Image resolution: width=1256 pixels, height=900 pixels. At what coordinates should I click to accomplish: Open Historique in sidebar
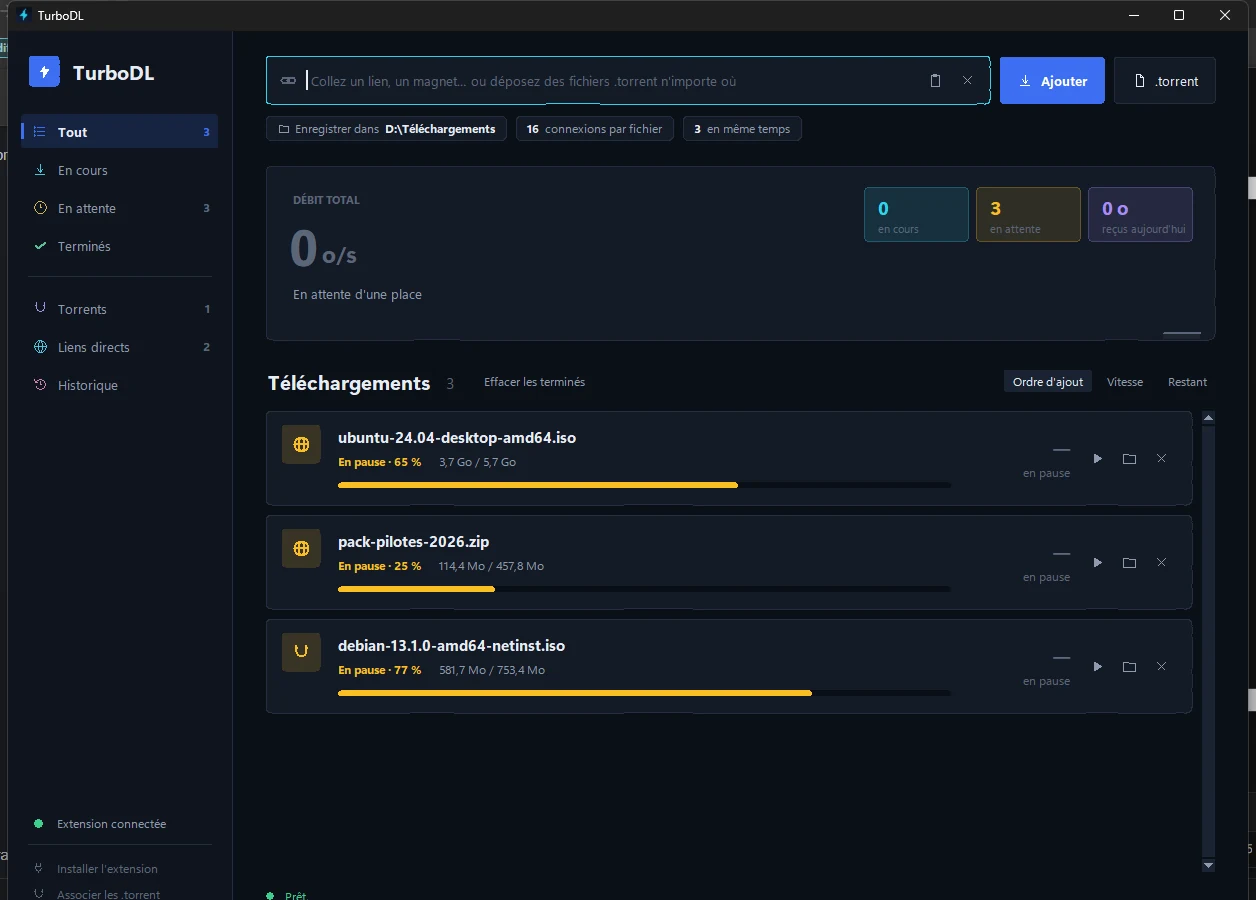tap(120, 385)
